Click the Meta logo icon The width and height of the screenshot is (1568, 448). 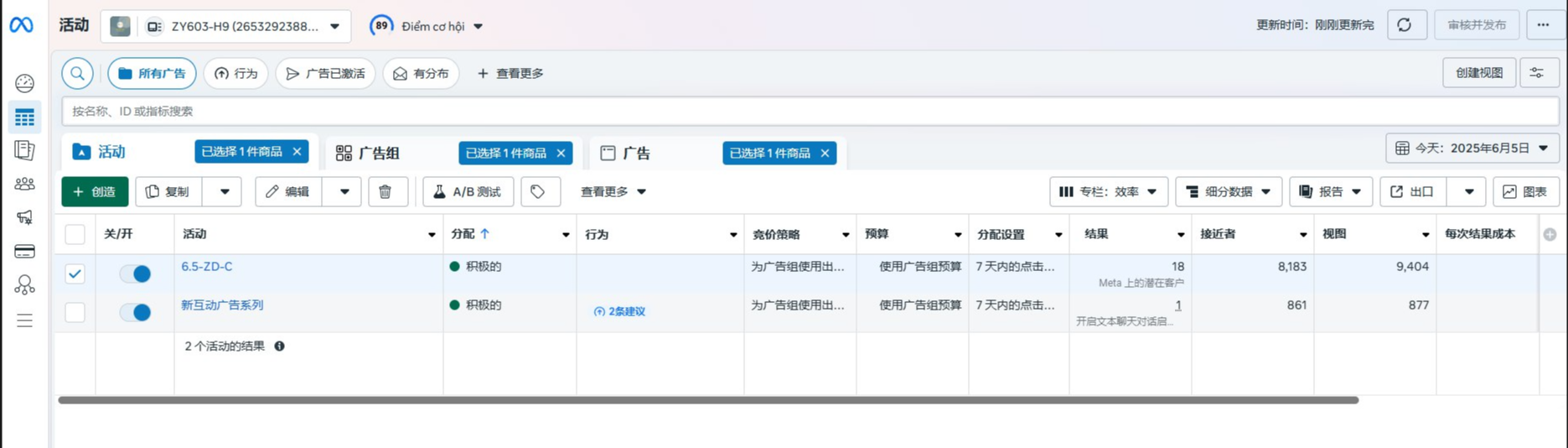[22, 26]
